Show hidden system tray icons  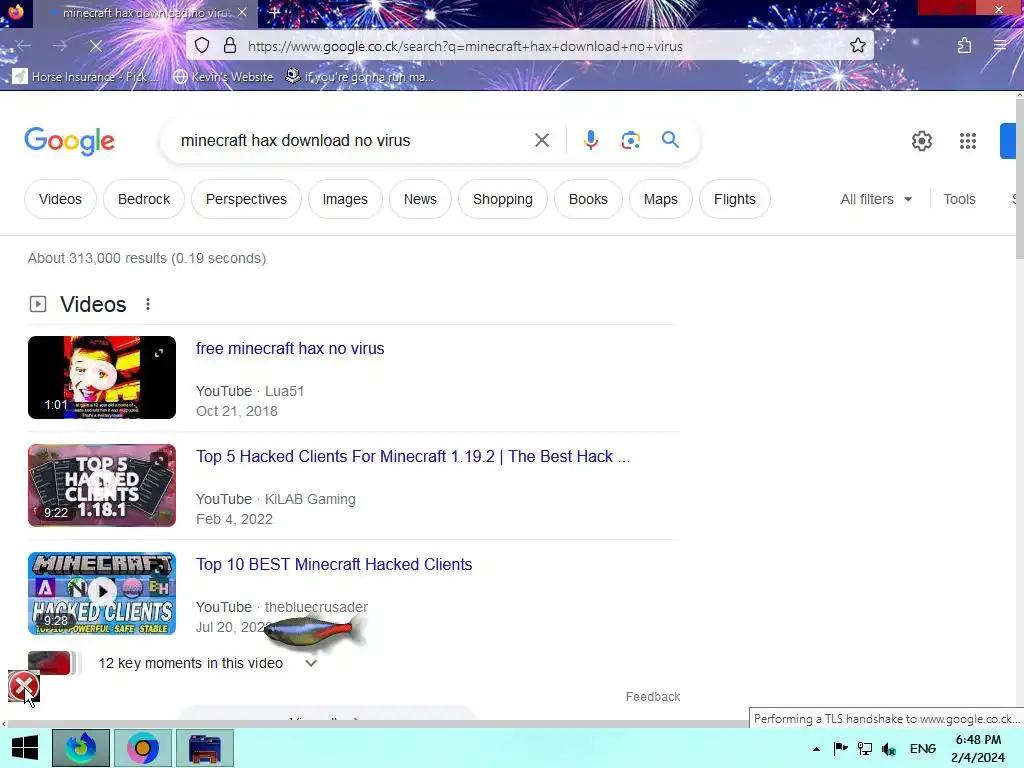pyautogui.click(x=816, y=749)
